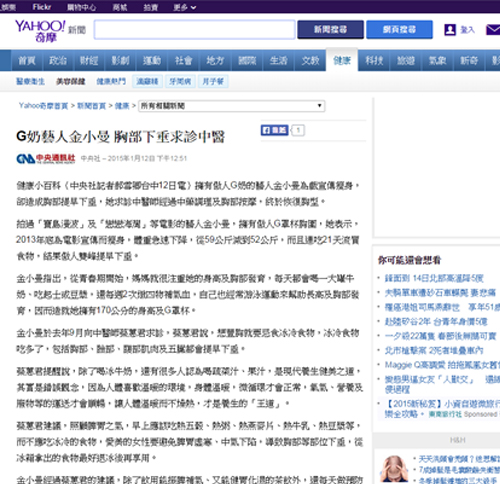Open the mail envelope icon
This screenshot has width=500, height=484.
(493, 30)
